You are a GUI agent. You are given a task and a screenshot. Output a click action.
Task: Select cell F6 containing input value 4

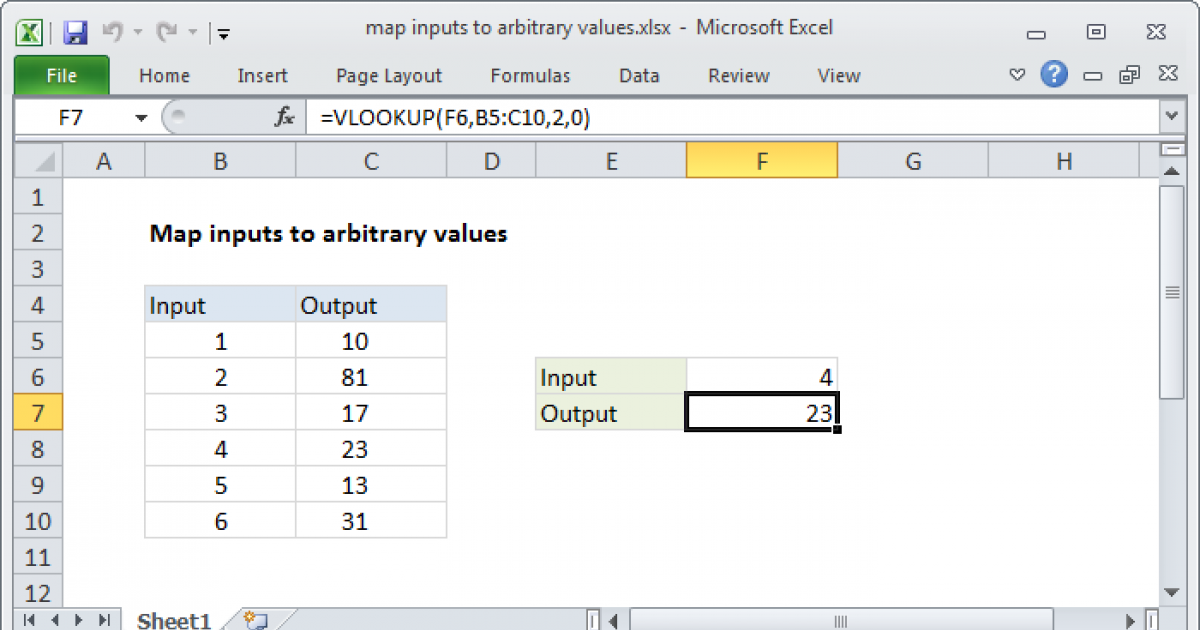[x=762, y=378]
